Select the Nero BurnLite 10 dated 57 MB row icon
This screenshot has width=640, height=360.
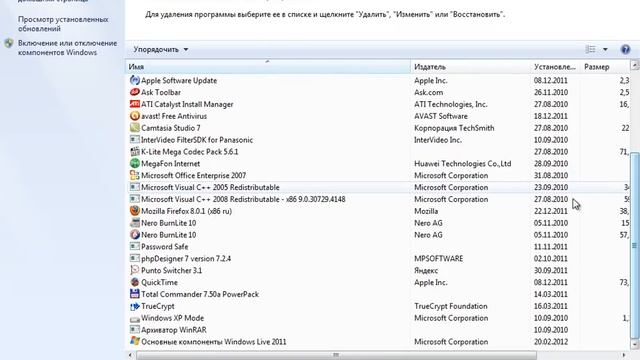point(134,235)
